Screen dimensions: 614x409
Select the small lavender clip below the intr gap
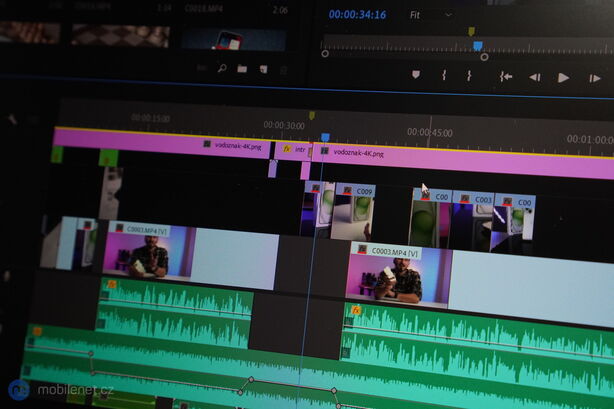[x=273, y=169]
